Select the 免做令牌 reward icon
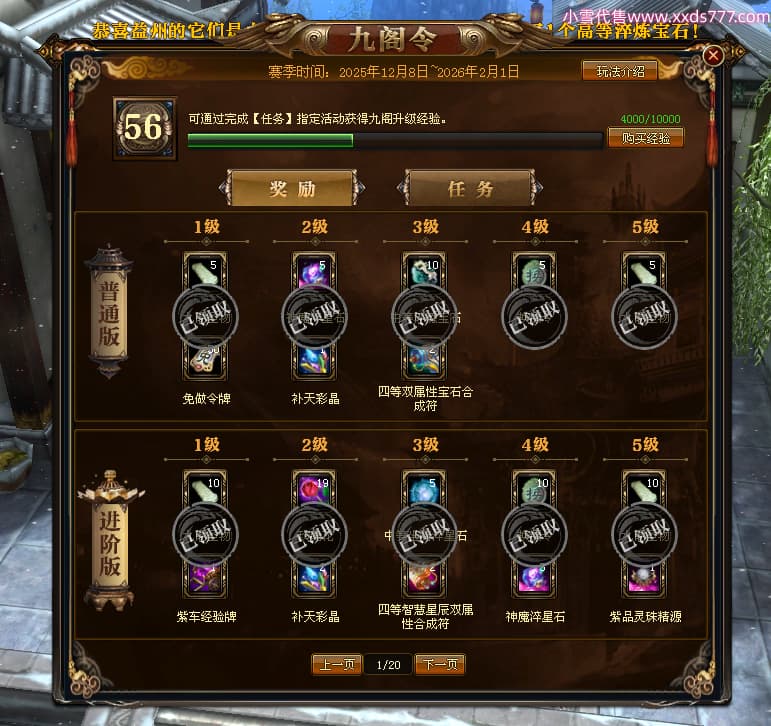Image resolution: width=771 pixels, height=726 pixels. click(205, 363)
